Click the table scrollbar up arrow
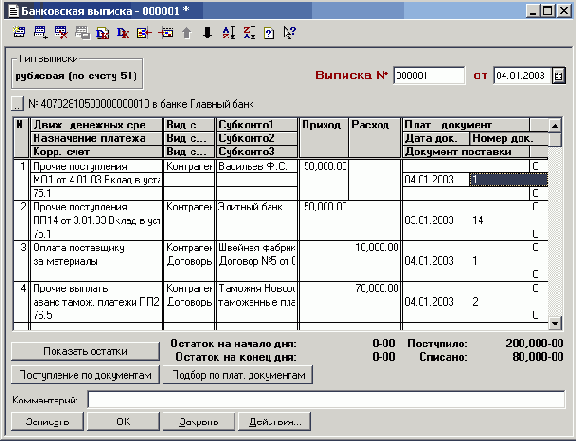Image resolution: width=576 pixels, height=441 pixels. (555, 126)
